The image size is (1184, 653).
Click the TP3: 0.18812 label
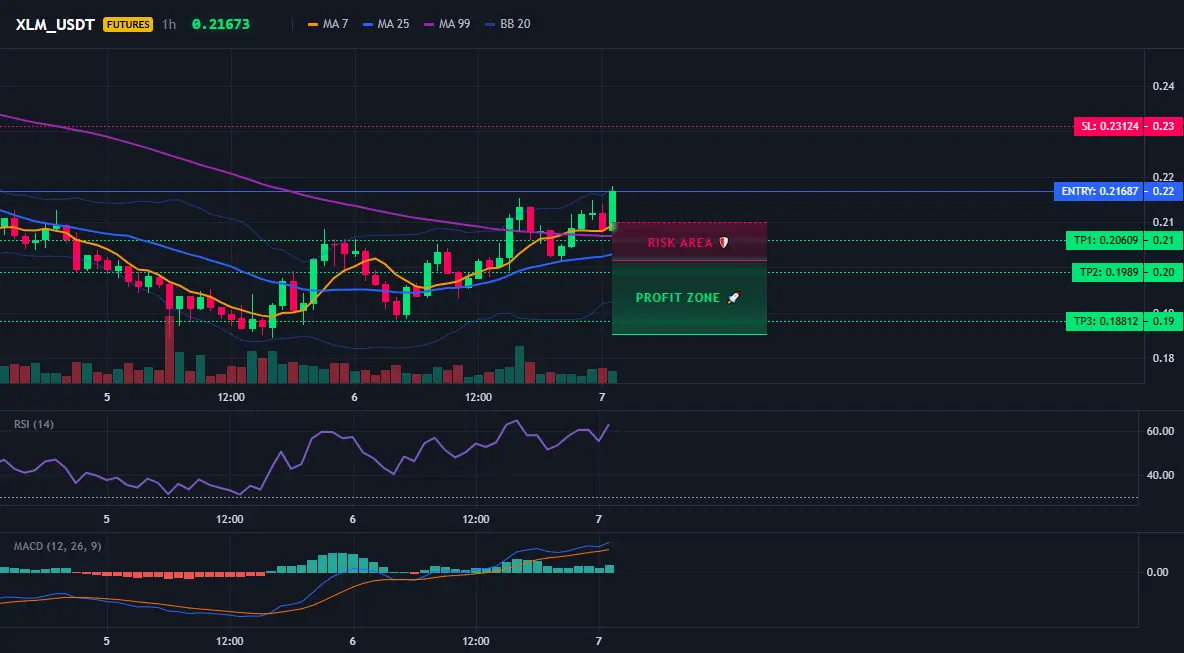(1103, 322)
